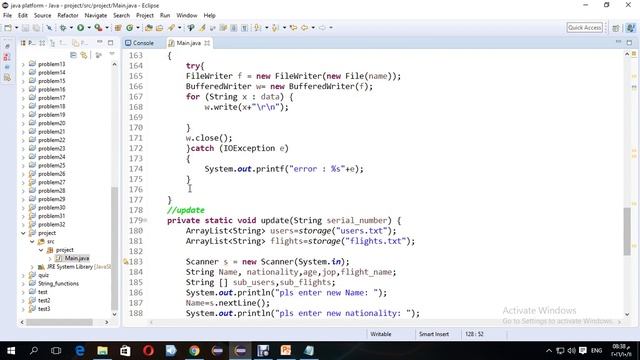Collapse the project folder node
640x360 pixels.
[23, 233]
